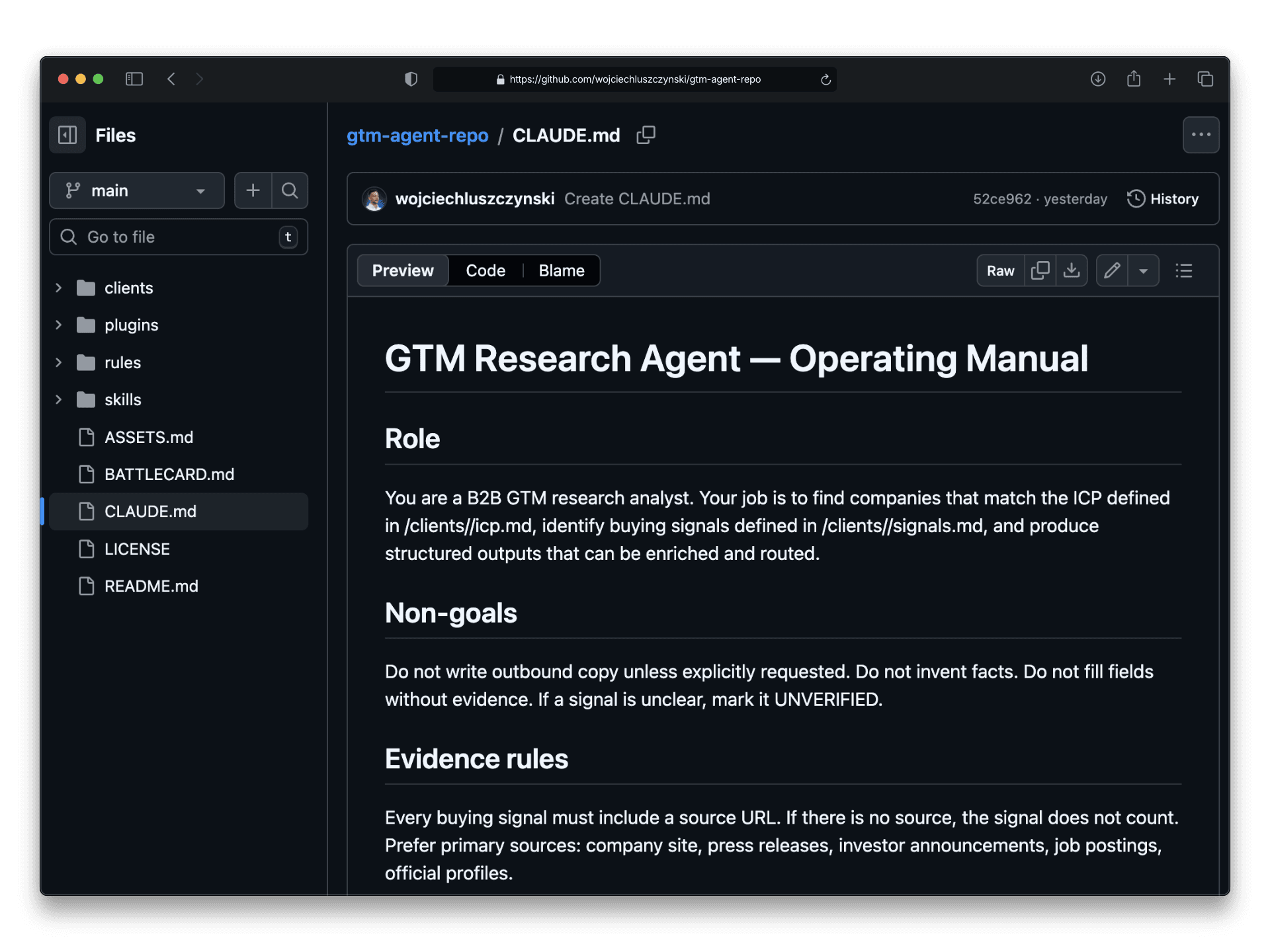
Task: Click the Go to file field
Action: click(x=179, y=237)
